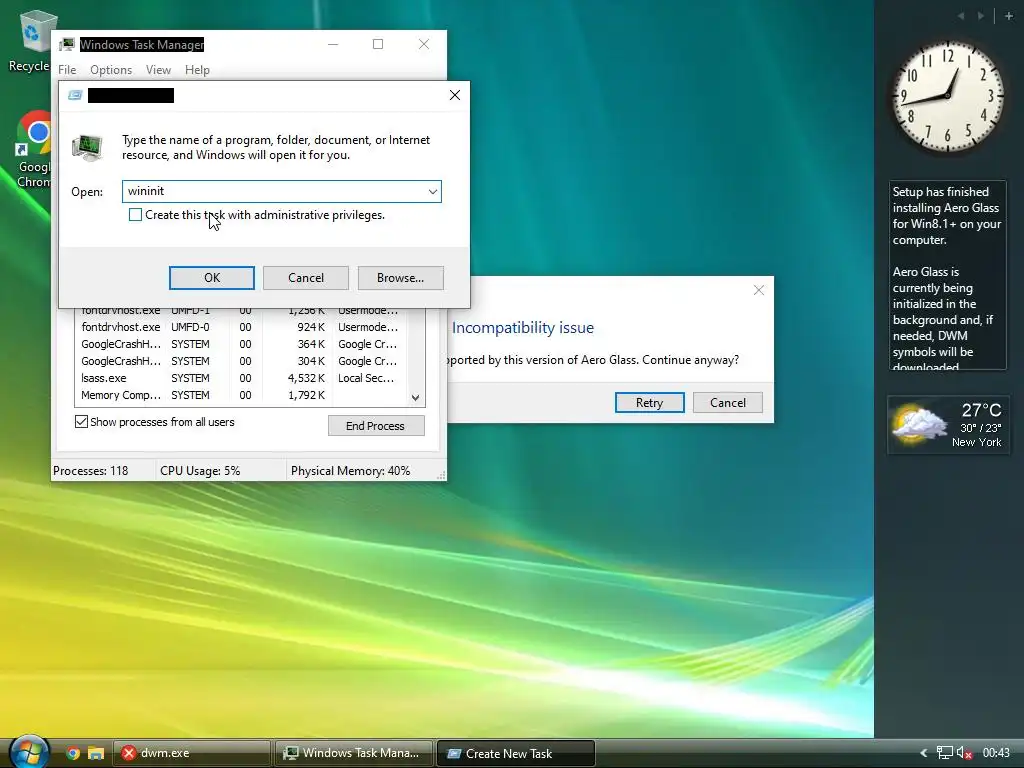This screenshot has height=768, width=1024.
Task: Click the analog clock gadget
Action: point(948,97)
